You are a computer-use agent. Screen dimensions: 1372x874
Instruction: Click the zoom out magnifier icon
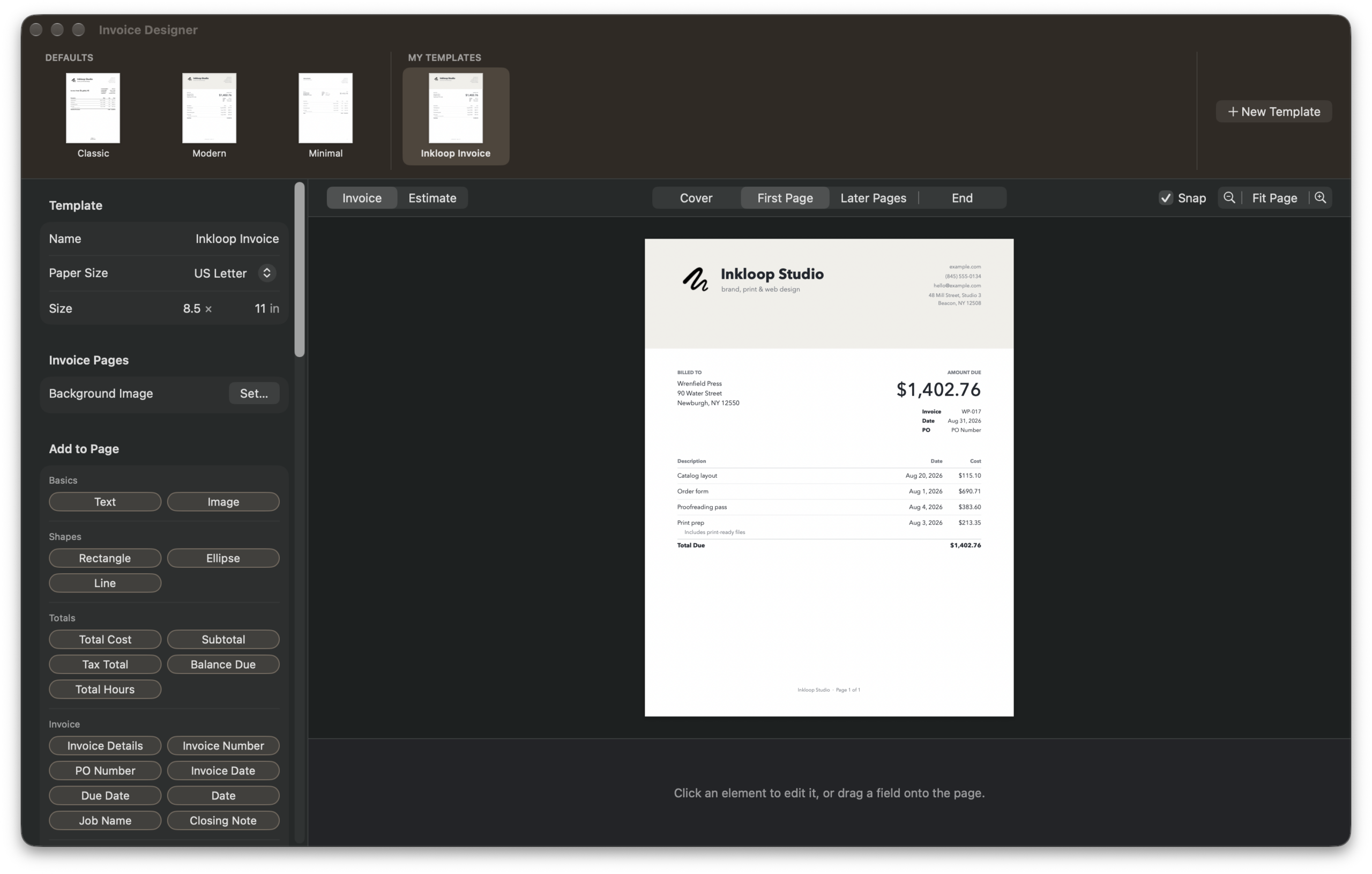tap(1229, 198)
